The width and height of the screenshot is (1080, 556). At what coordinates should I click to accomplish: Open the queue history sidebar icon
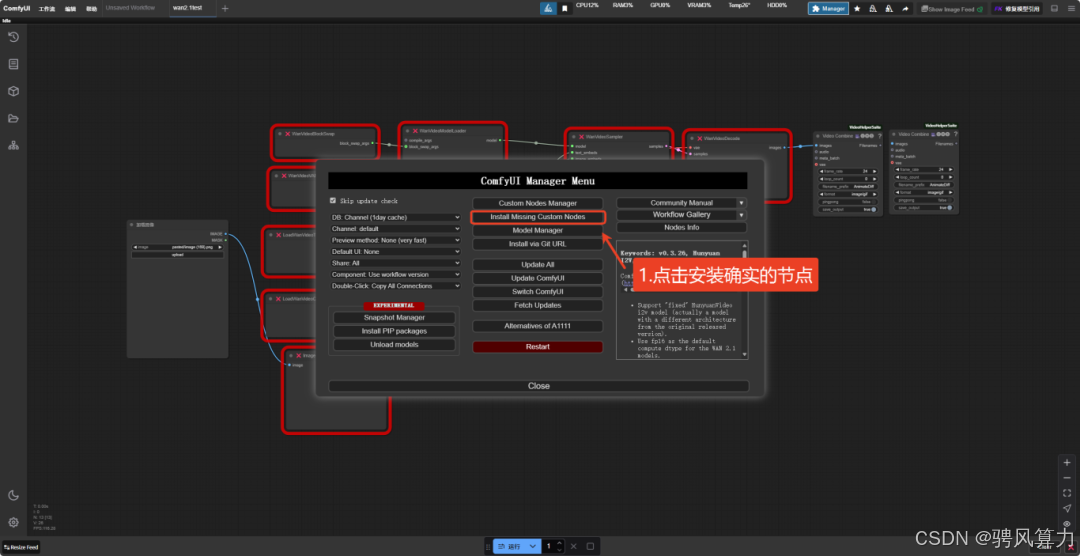pos(13,37)
